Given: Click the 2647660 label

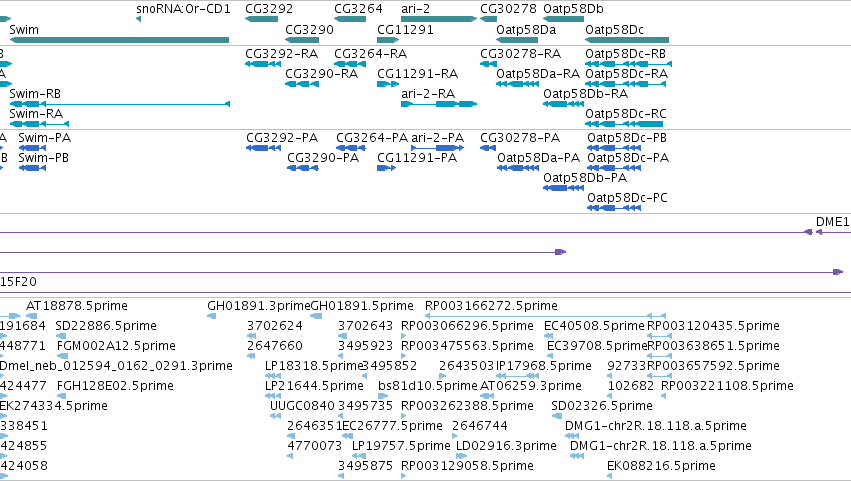Looking at the screenshot, I should tap(275, 346).
